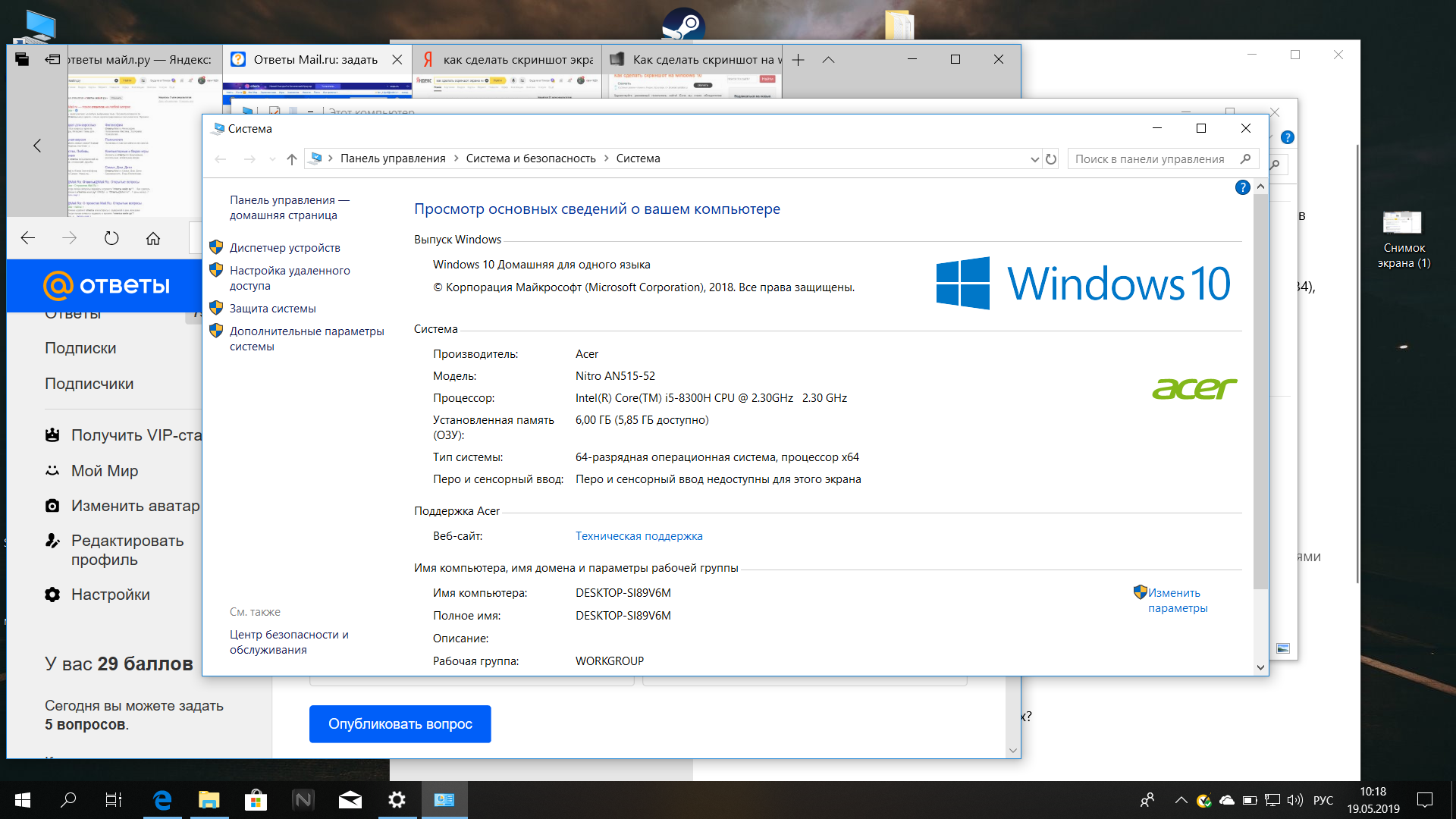Open File Explorer from taskbar
This screenshot has height=819, width=1456.
[x=209, y=800]
